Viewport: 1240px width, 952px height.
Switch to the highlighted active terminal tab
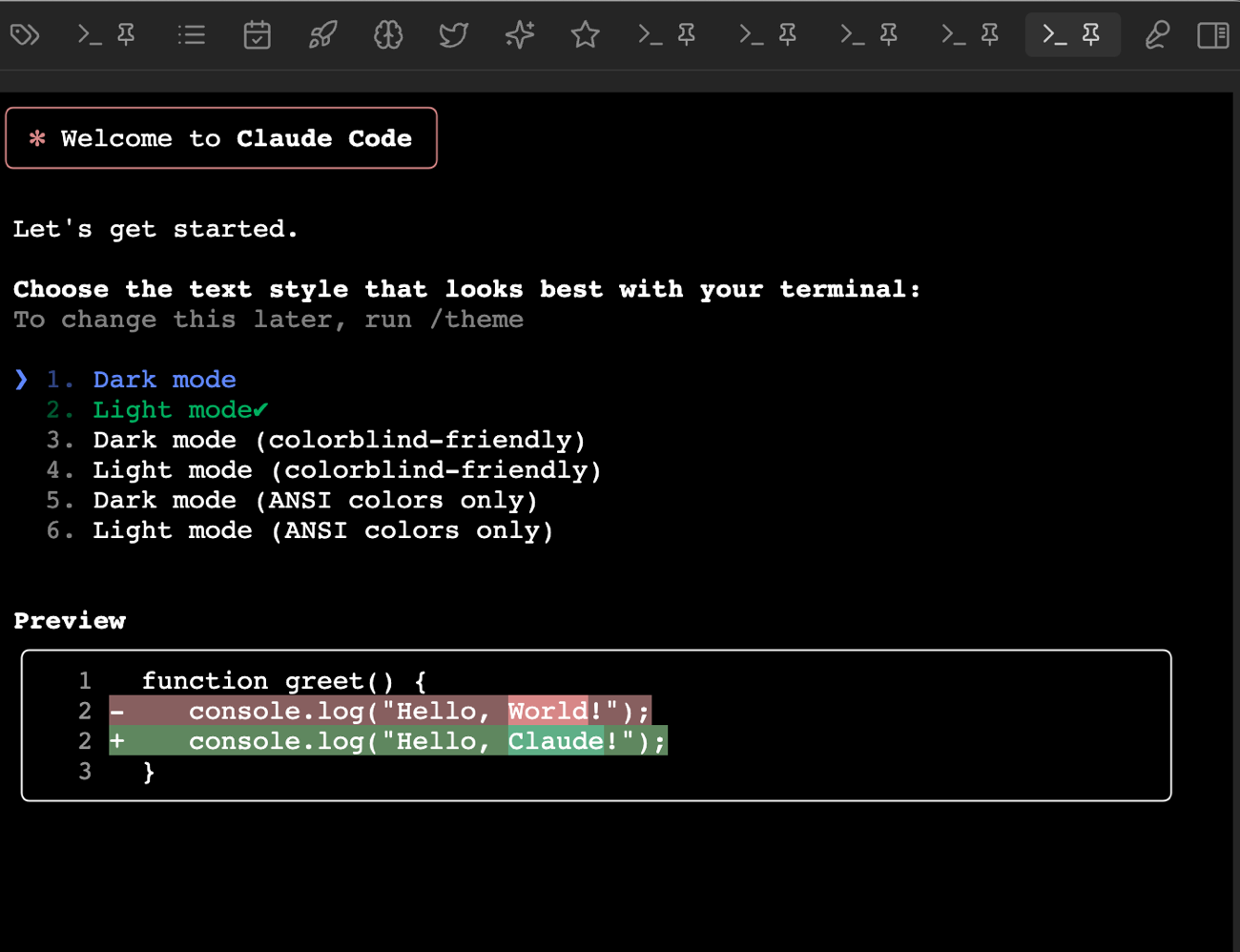point(1071,35)
